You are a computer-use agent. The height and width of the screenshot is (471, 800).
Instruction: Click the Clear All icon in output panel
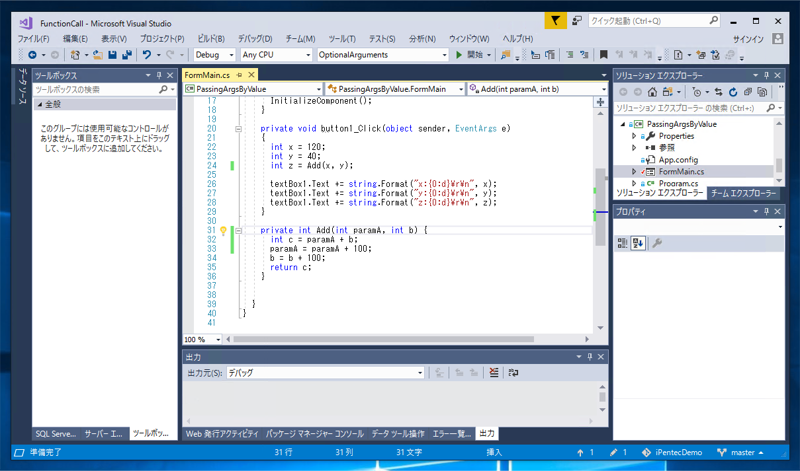click(x=494, y=373)
